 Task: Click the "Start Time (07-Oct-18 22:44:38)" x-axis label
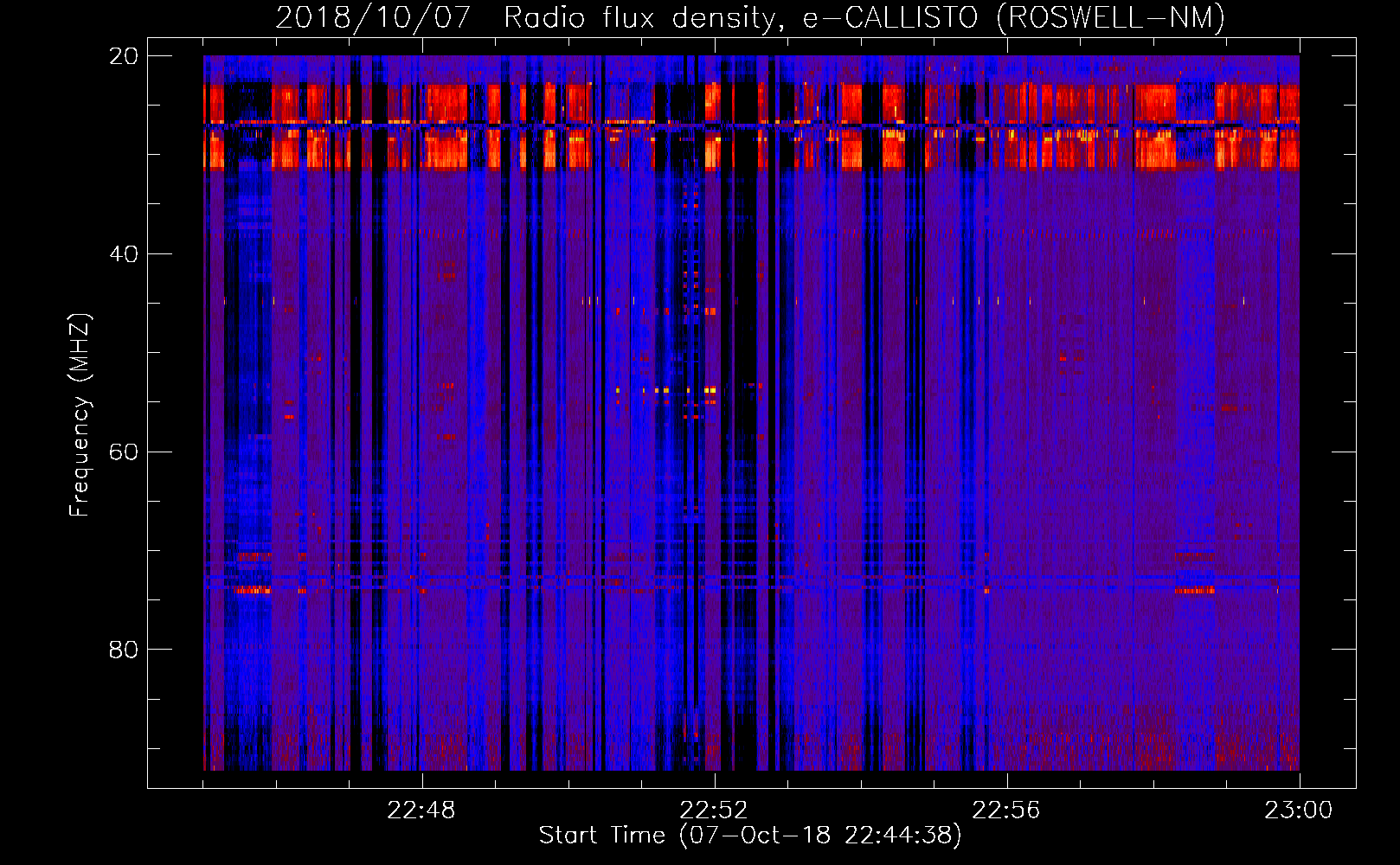tap(750, 835)
